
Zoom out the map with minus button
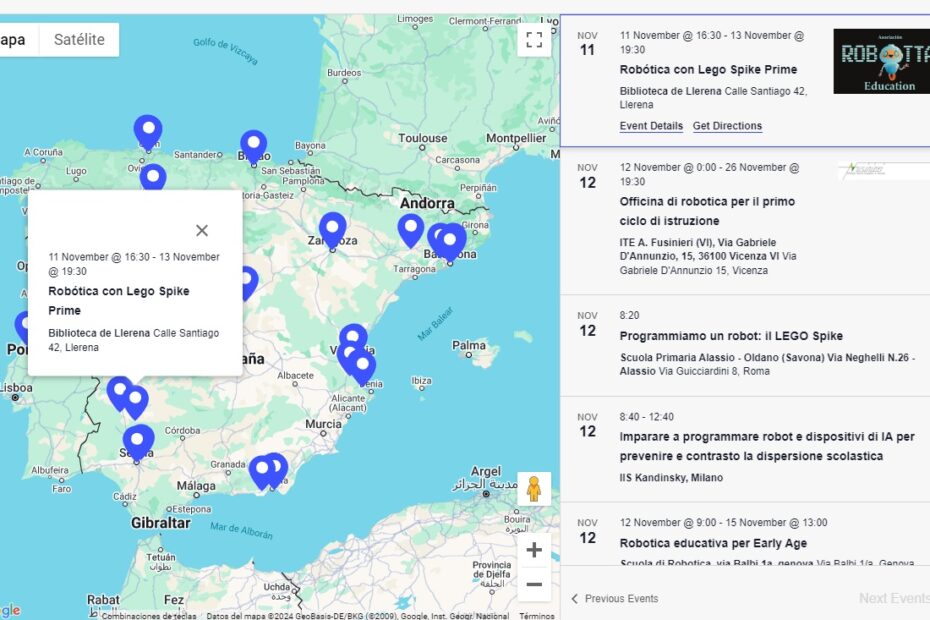point(534,584)
